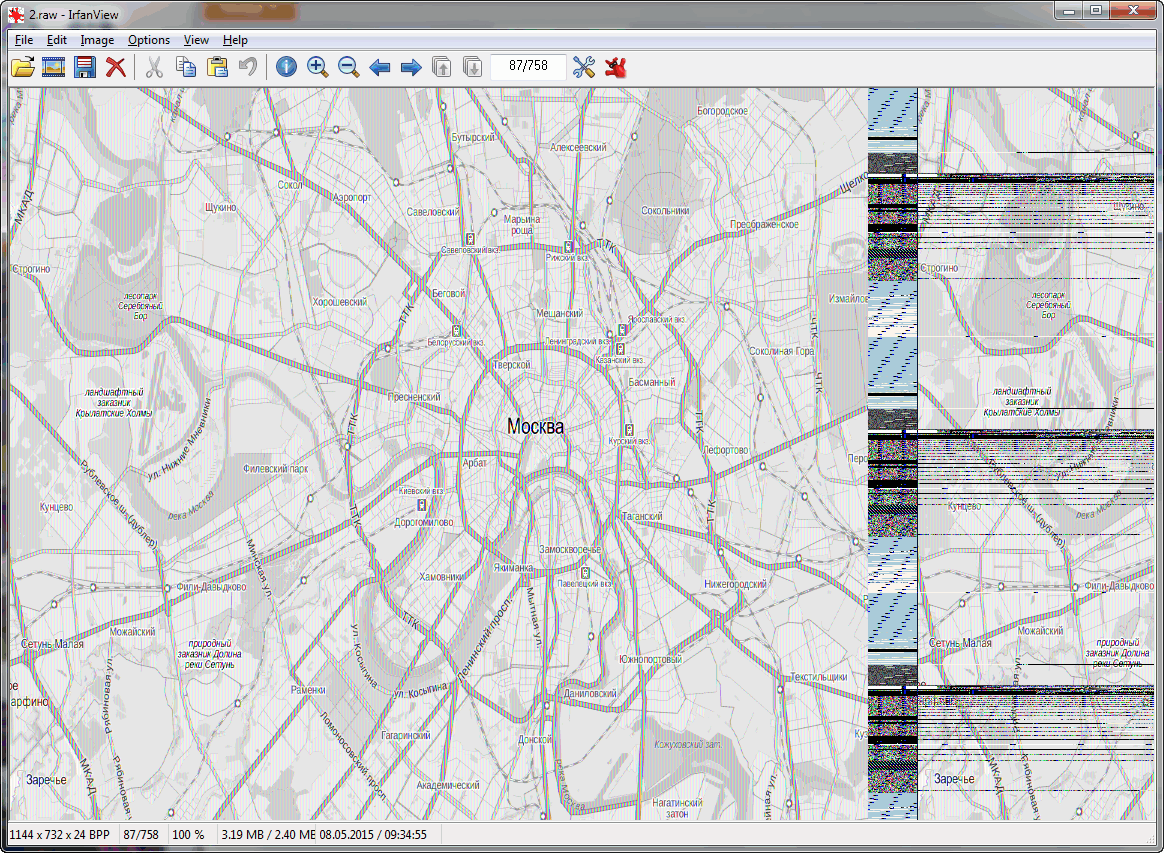Viewport: 1164px width, 853px height.
Task: Open the Image menu
Action: [97, 40]
